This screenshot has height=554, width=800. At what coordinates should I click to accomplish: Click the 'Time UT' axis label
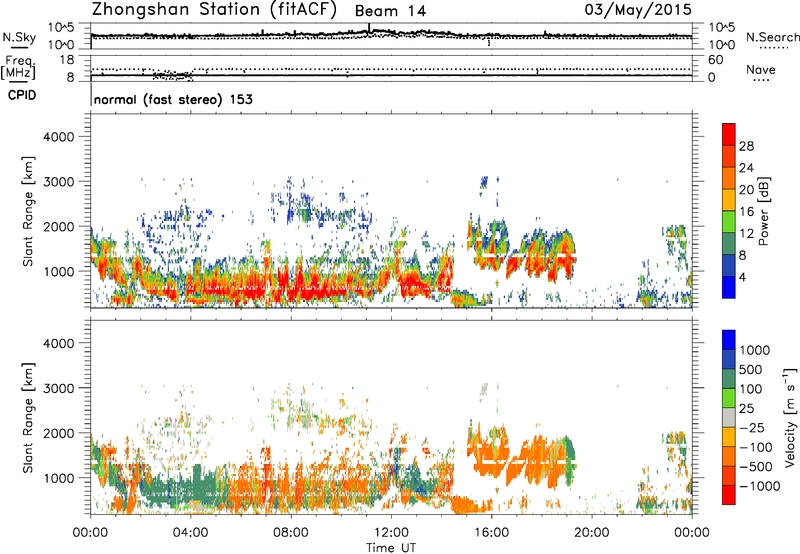(x=391, y=548)
